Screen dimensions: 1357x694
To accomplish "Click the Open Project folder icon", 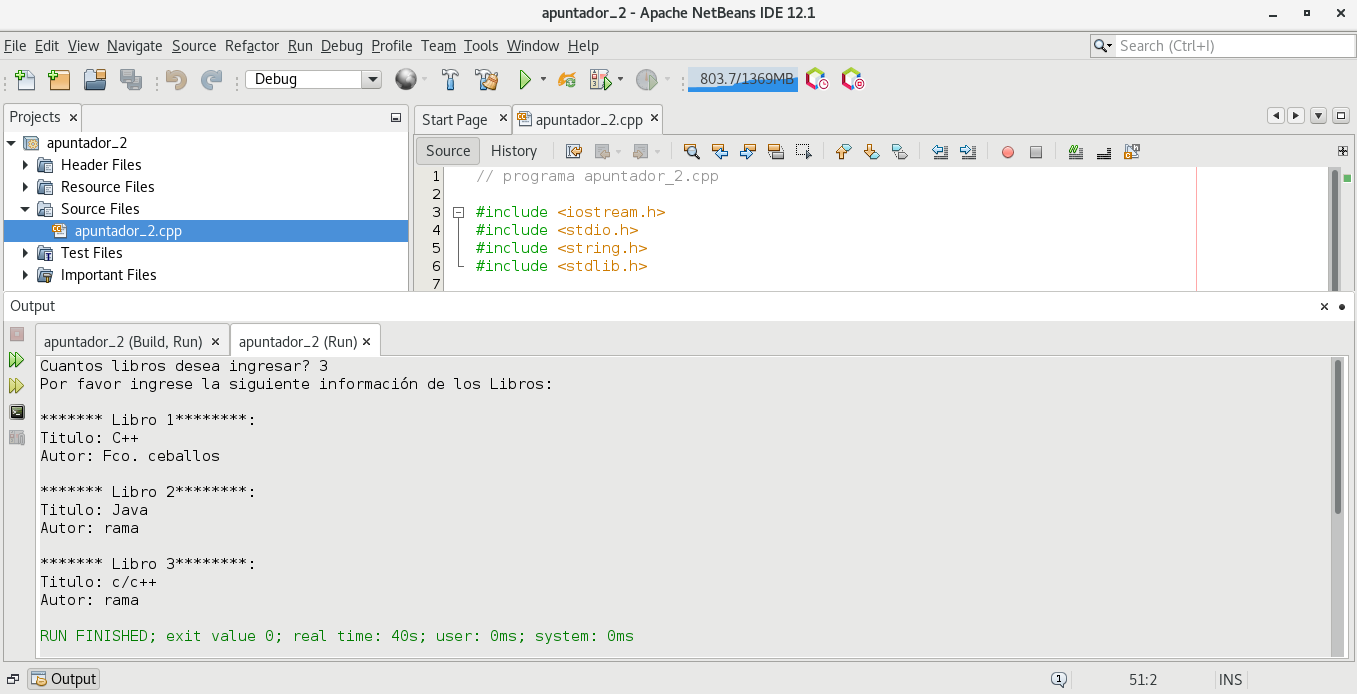I will (x=95, y=80).
